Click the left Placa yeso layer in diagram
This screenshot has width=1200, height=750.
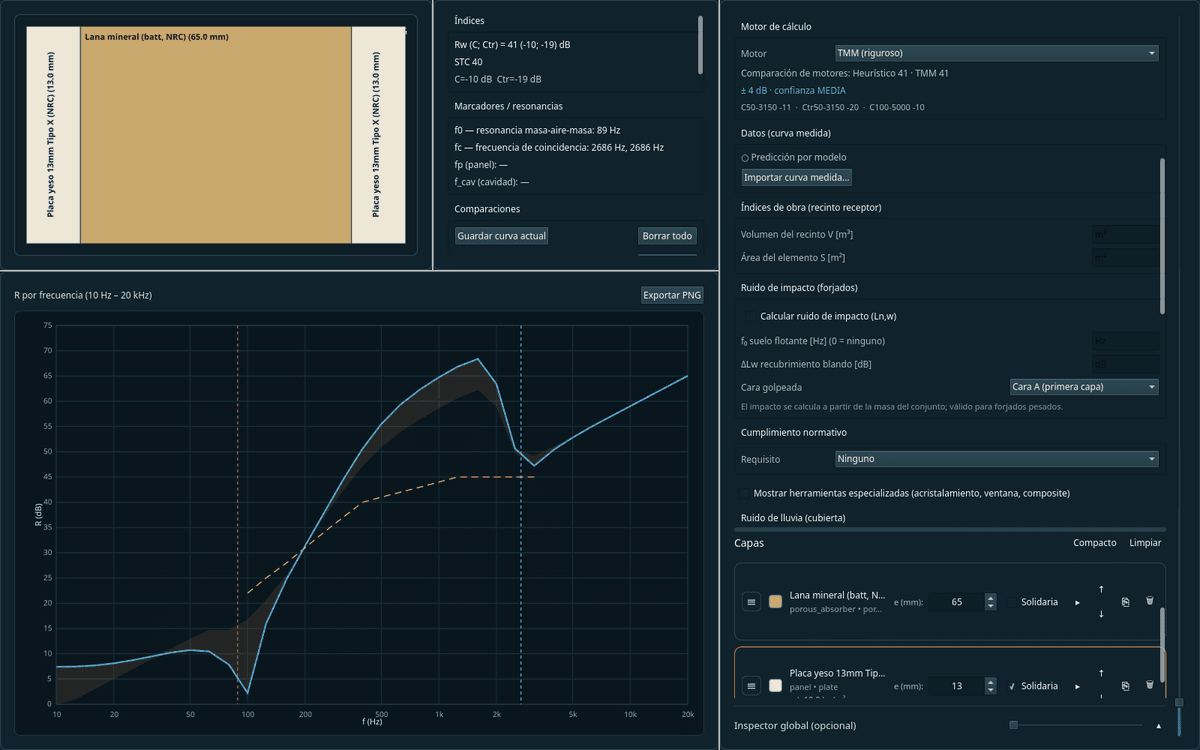(x=53, y=135)
